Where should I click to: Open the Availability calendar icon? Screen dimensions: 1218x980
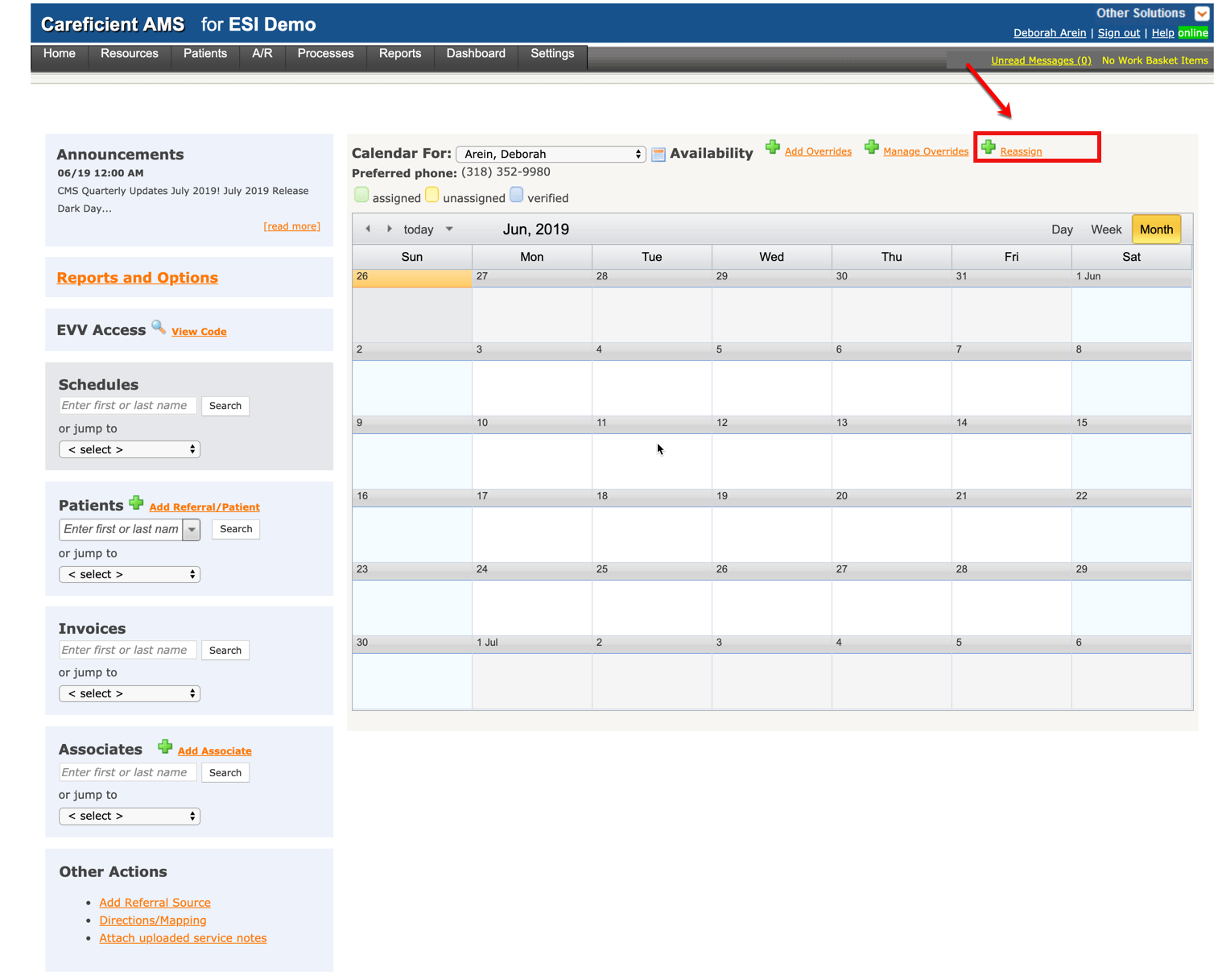pyautogui.click(x=659, y=155)
